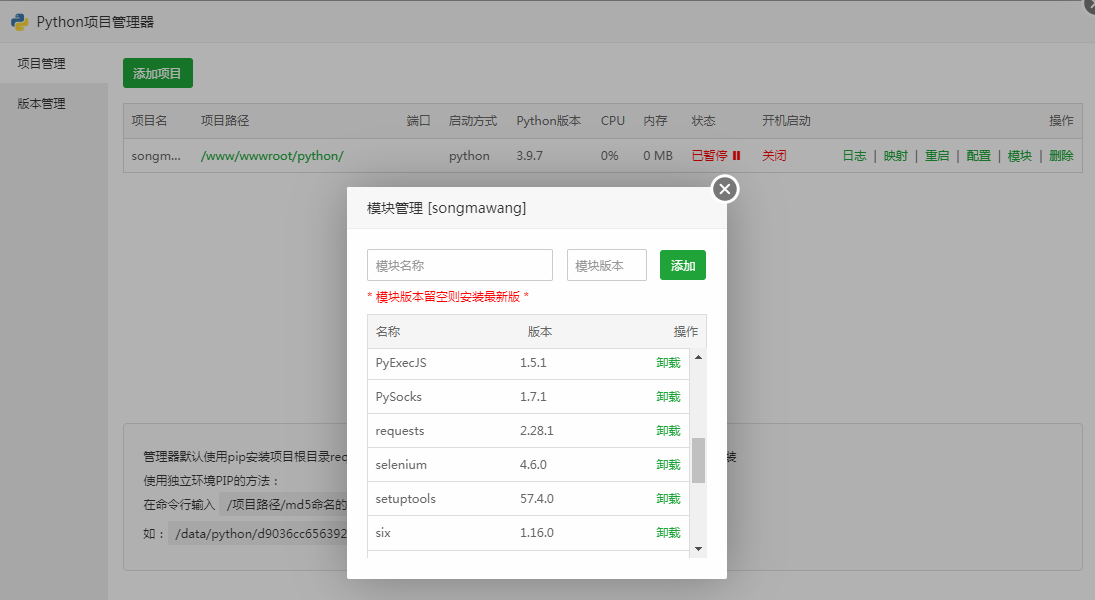Click the green 添加 button
The width and height of the screenshot is (1095, 600).
click(683, 265)
